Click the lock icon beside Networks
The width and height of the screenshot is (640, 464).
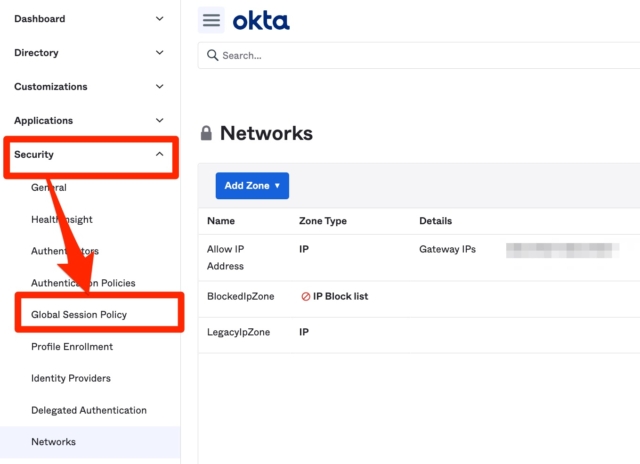pos(206,133)
